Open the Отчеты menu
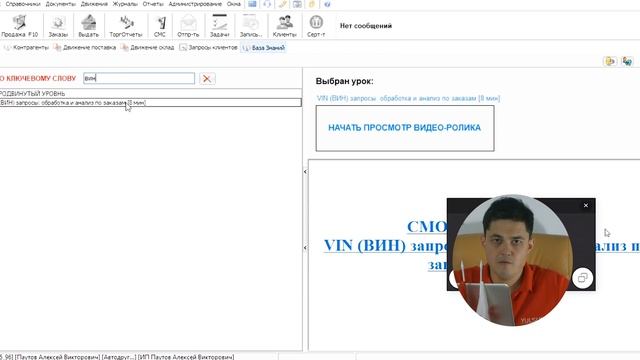 click(153, 4)
